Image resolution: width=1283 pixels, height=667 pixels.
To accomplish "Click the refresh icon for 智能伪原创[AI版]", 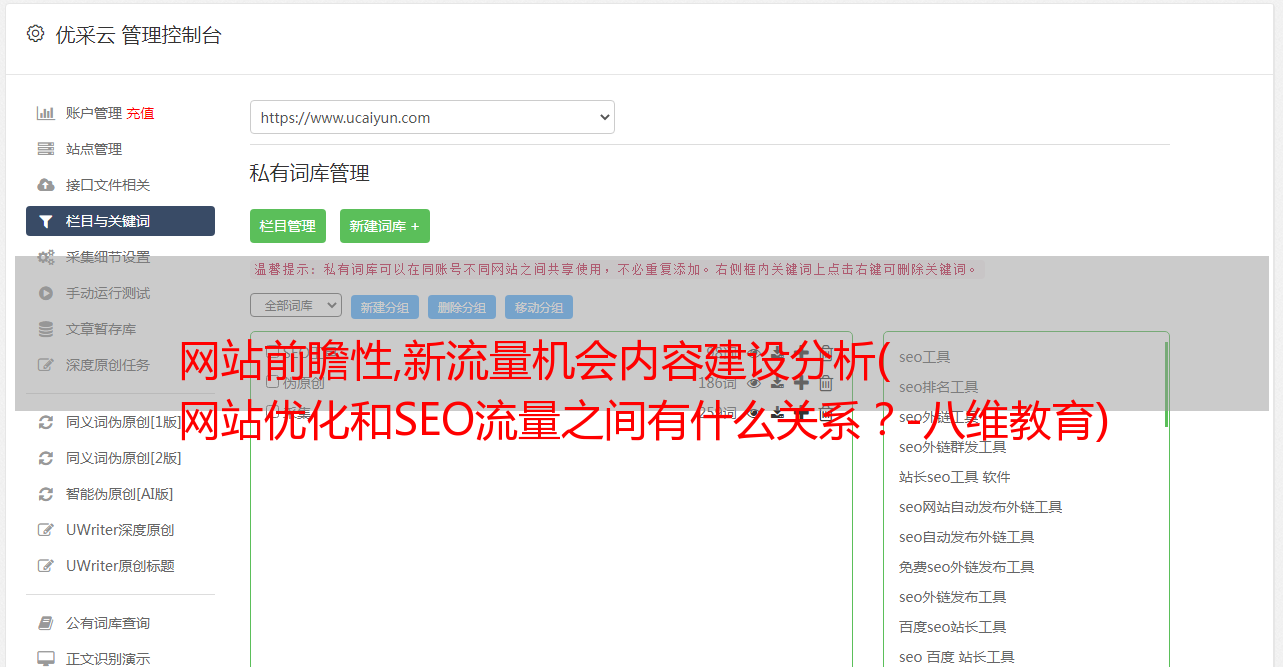I will [x=46, y=494].
